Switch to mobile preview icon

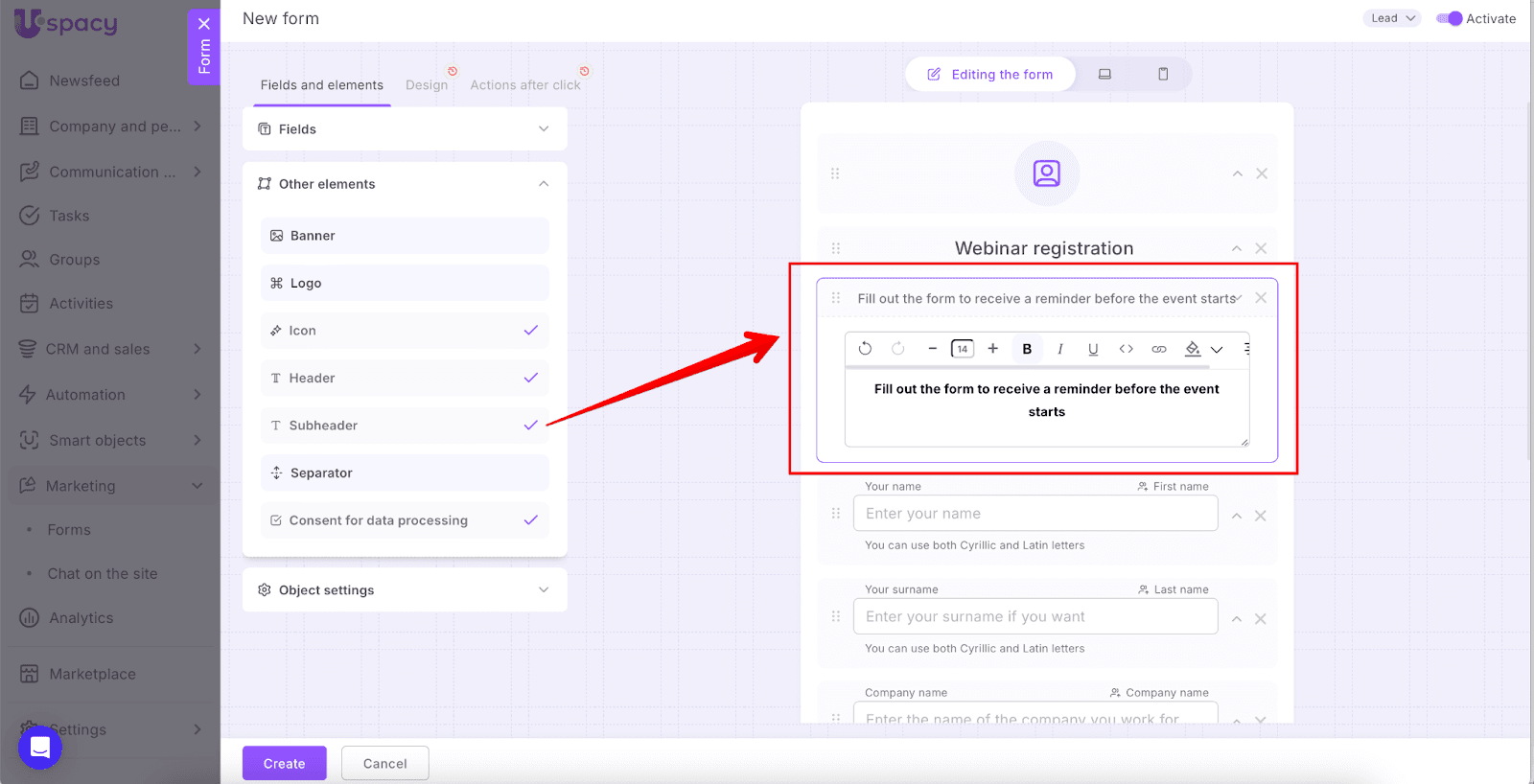[1163, 74]
